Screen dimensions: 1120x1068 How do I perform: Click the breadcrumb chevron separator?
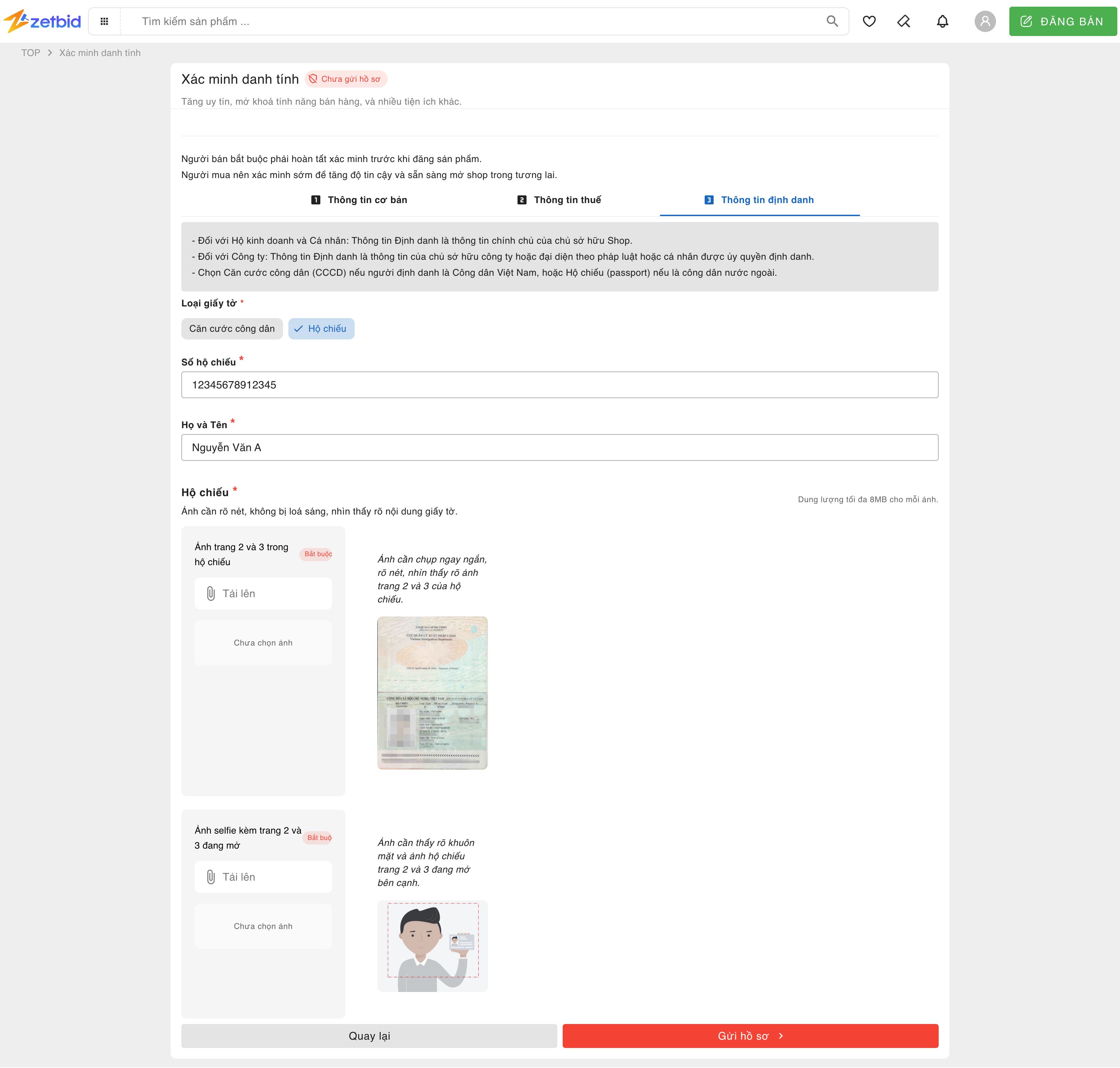coord(50,53)
